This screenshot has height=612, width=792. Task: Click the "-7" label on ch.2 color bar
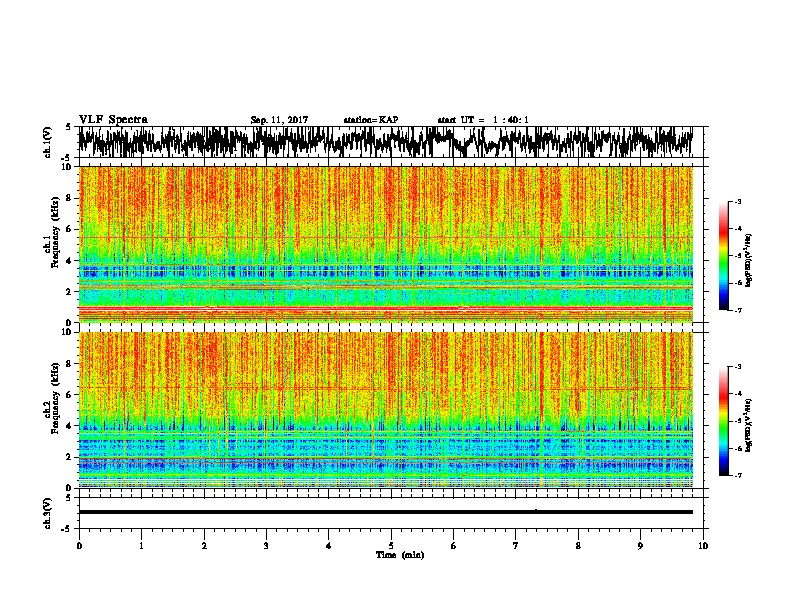tap(737, 475)
